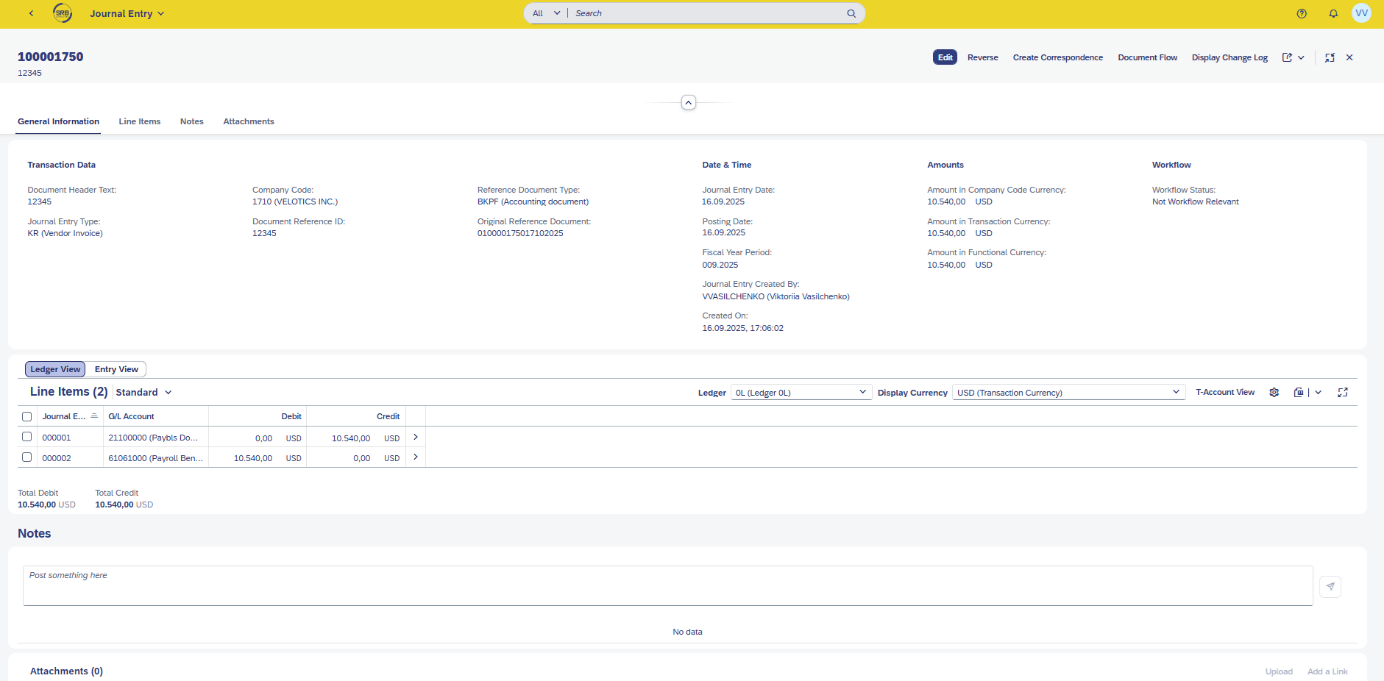Maximize the line items table
Screen dimensions: 1384x681
pyautogui.click(x=1343, y=393)
